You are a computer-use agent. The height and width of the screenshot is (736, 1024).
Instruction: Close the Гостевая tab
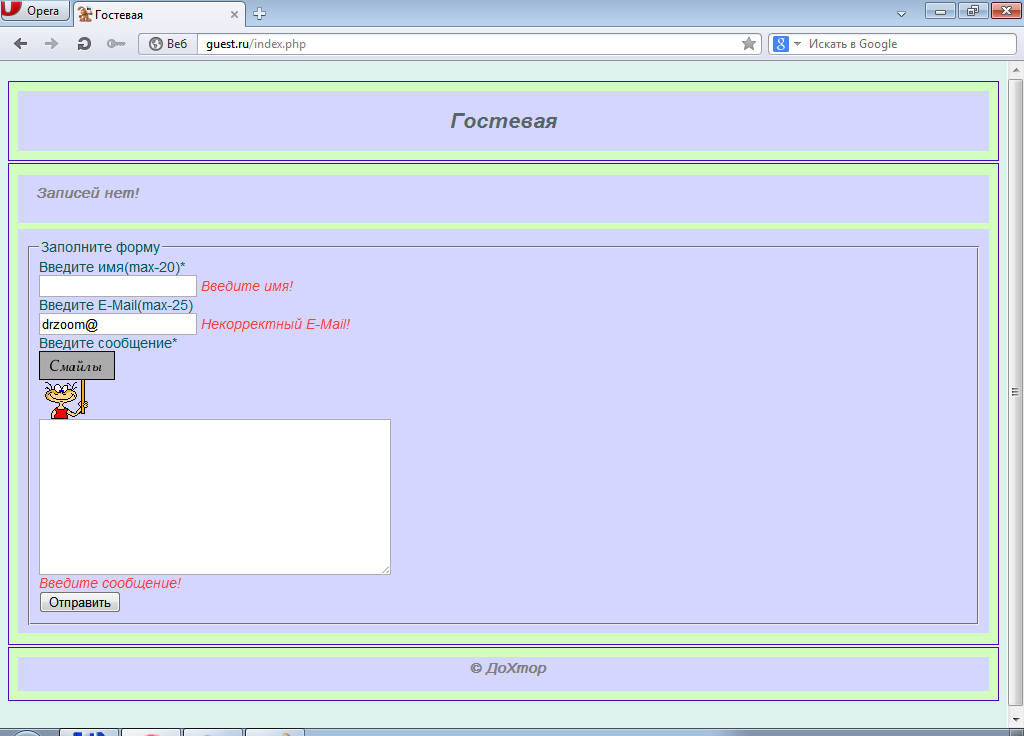click(234, 15)
